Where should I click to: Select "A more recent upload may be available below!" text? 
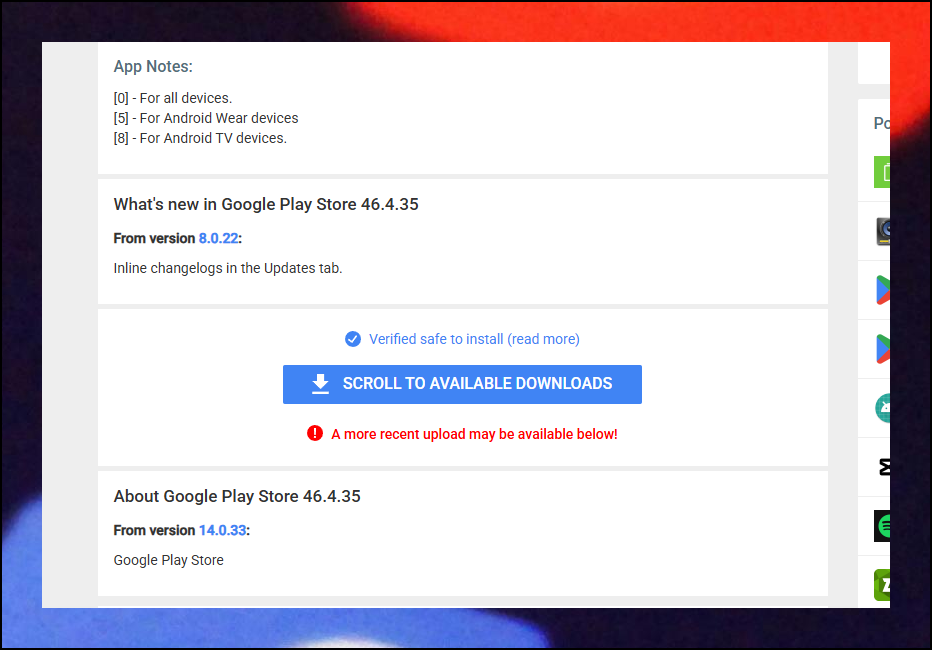pos(474,434)
